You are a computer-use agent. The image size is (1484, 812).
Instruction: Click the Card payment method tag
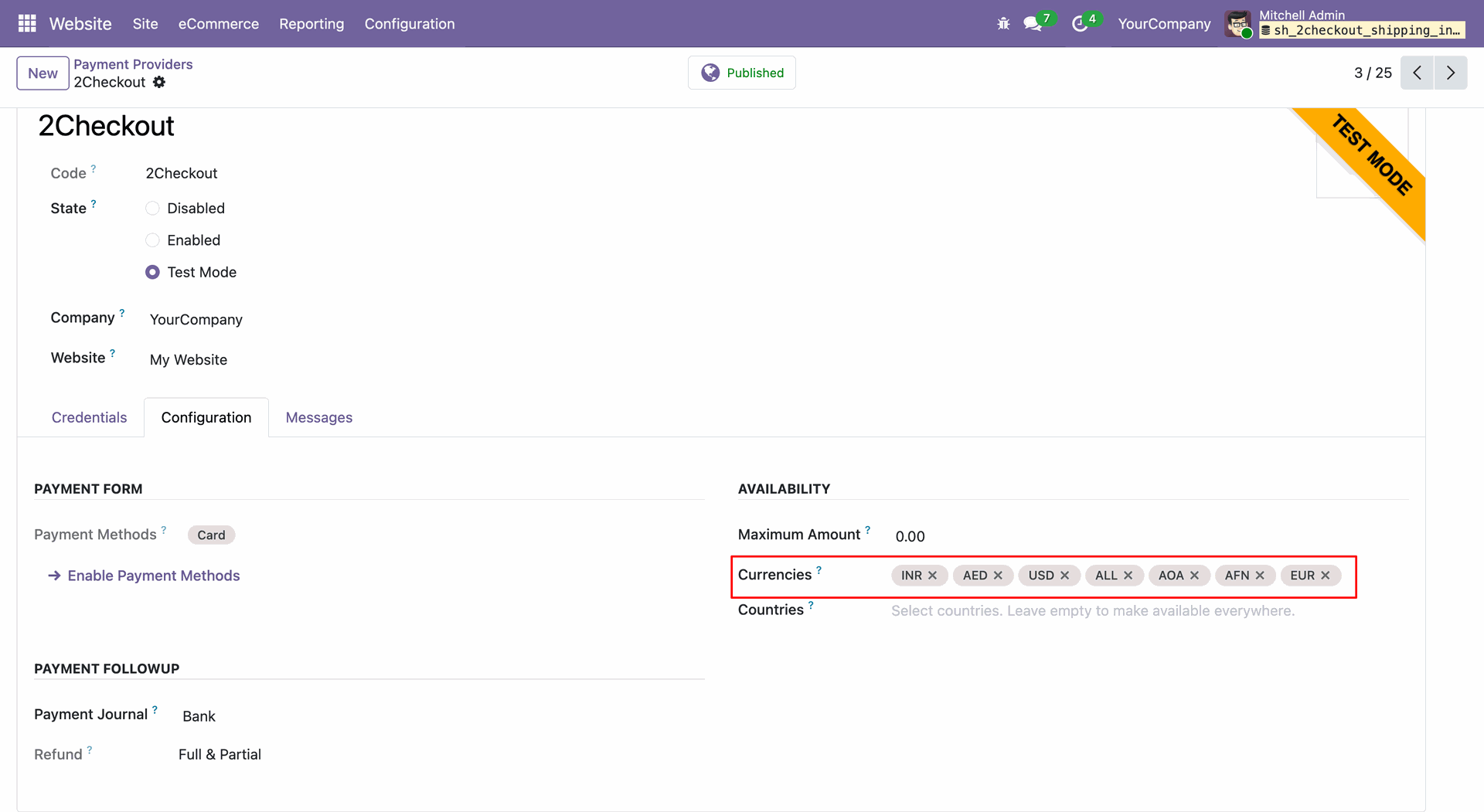pyautogui.click(x=211, y=535)
